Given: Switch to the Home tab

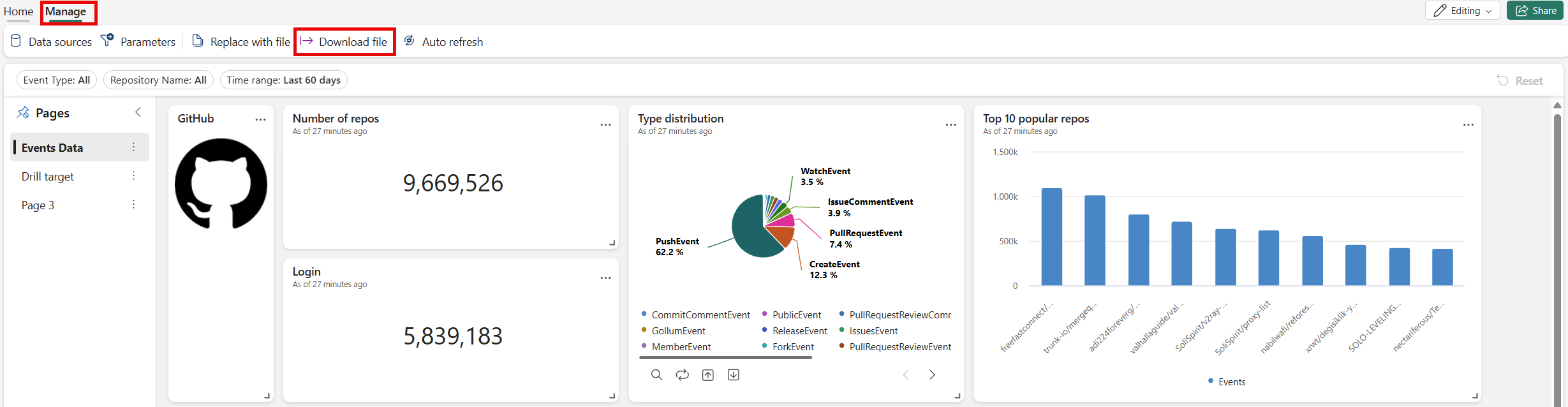Looking at the screenshot, I should (18, 11).
